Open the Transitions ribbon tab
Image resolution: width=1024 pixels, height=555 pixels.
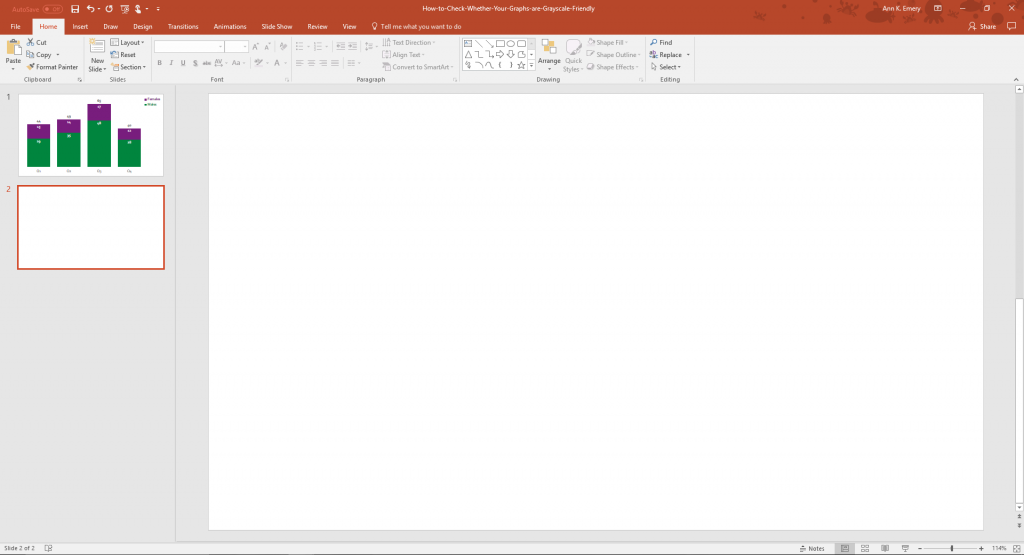[182, 27]
